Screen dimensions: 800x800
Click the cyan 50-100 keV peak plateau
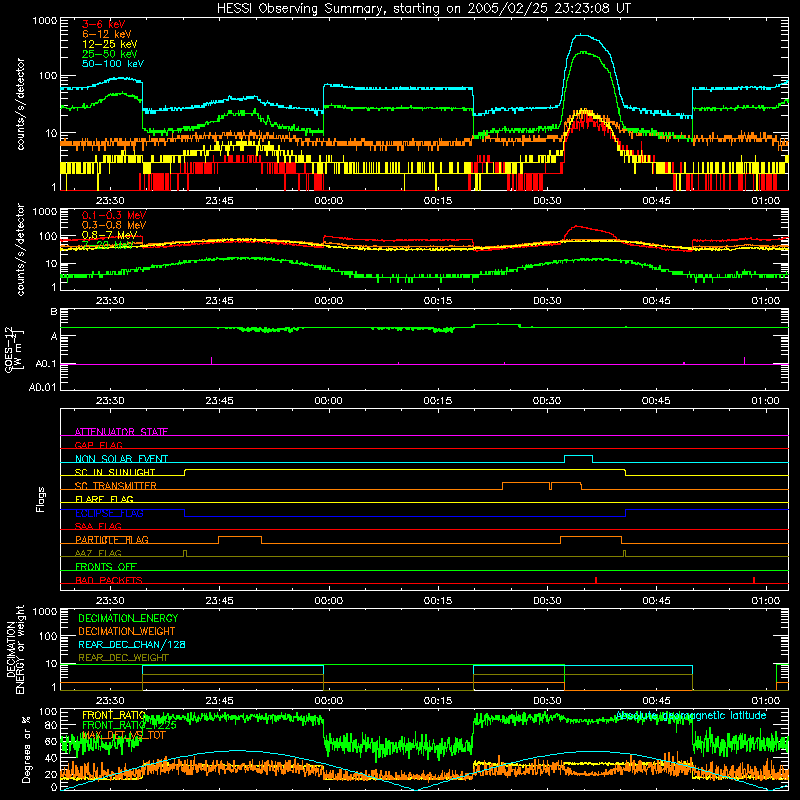pyautogui.click(x=582, y=35)
